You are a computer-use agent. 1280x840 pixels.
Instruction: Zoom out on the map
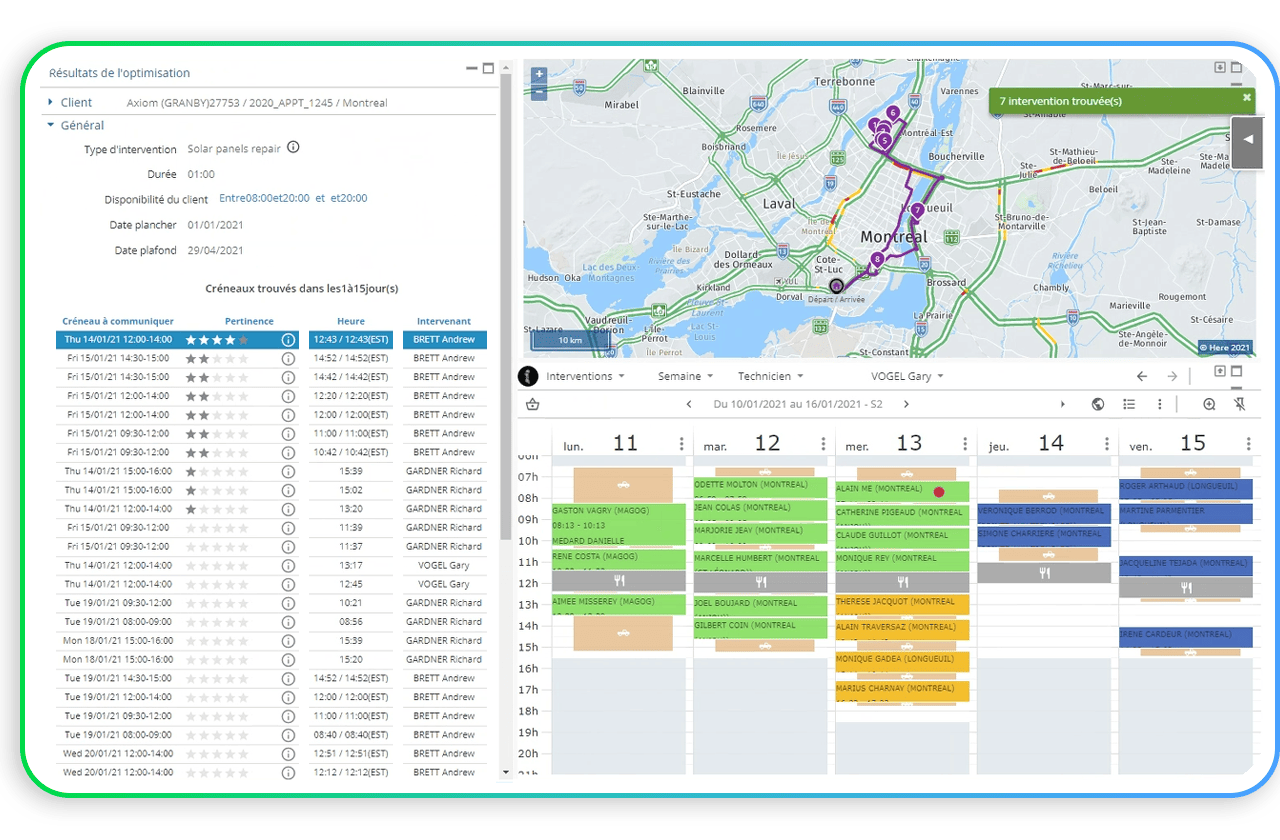(x=539, y=92)
